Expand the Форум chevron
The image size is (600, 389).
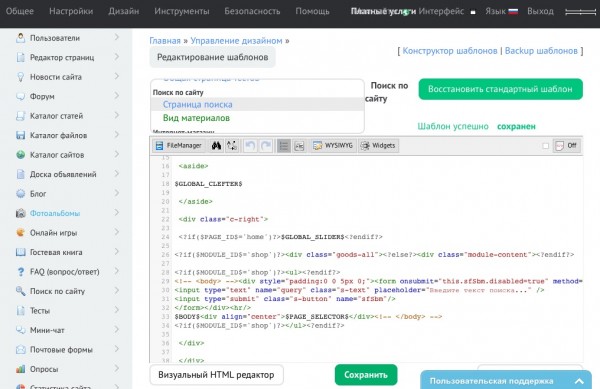coord(117,96)
